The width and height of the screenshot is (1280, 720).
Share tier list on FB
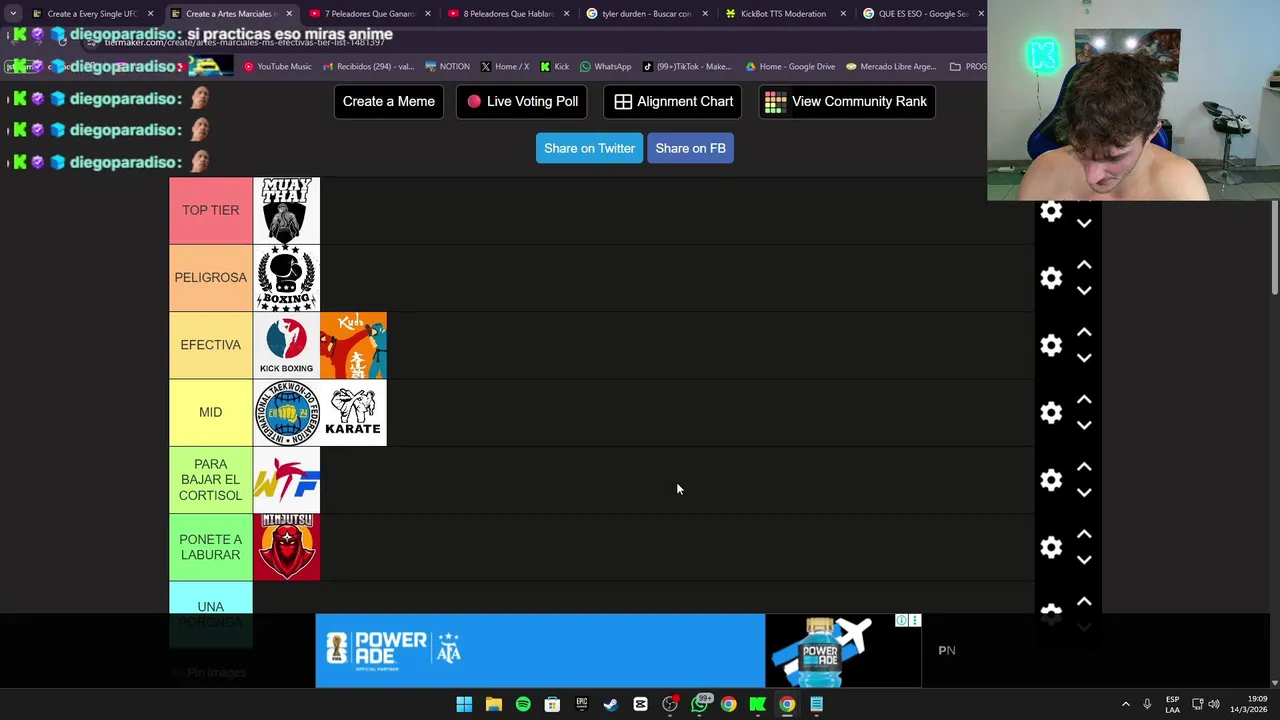click(x=690, y=148)
